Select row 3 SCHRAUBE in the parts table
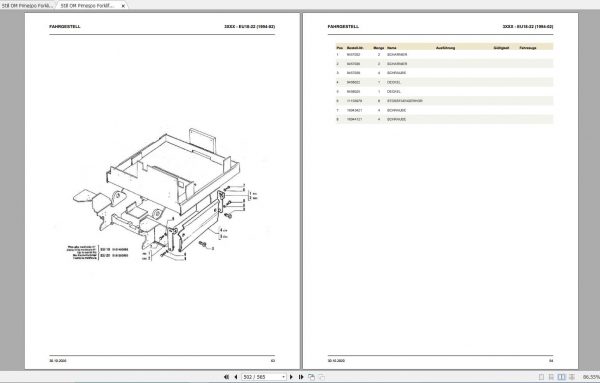Image resolution: width=600 pixels, height=383 pixels. click(445, 73)
